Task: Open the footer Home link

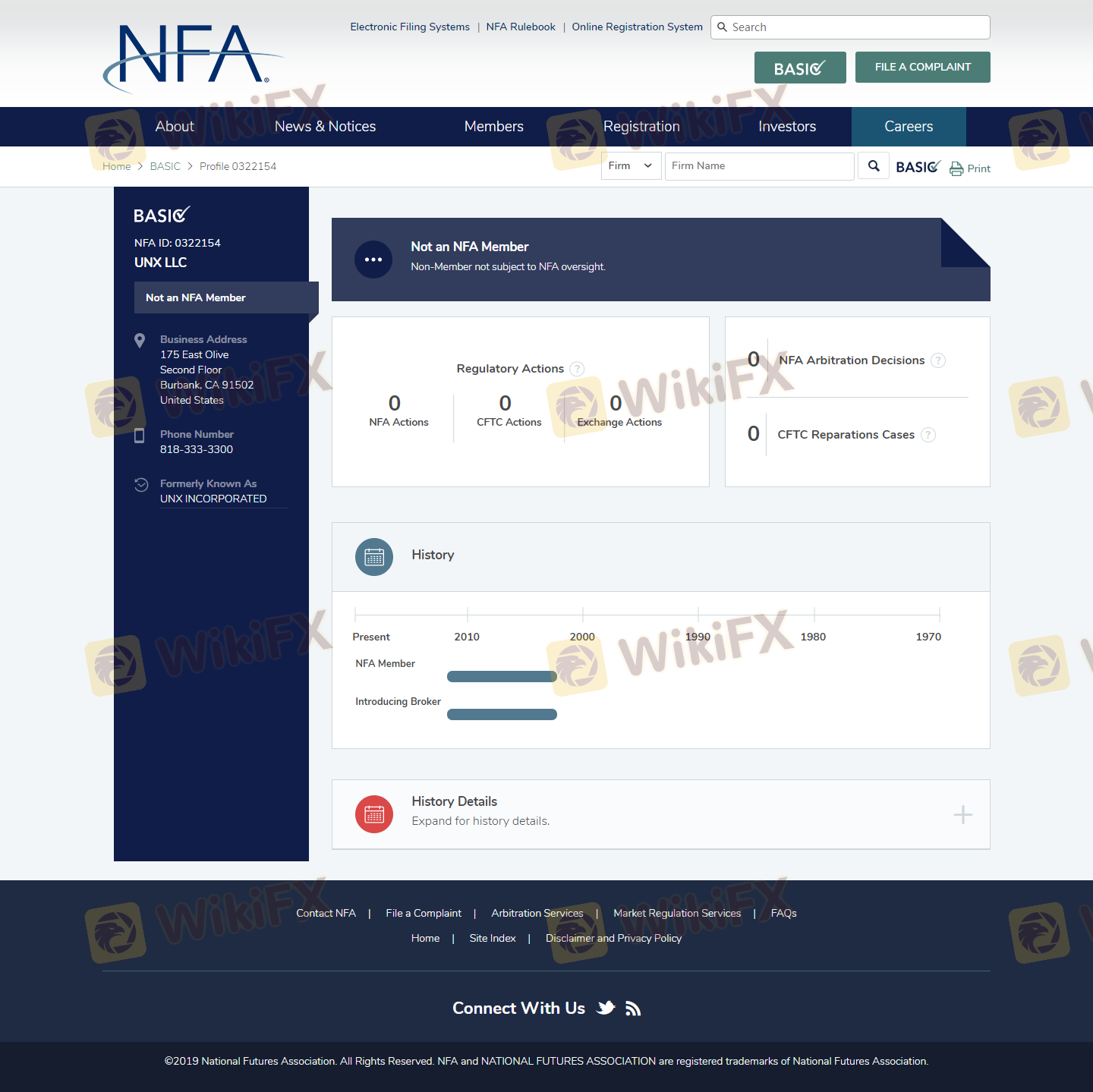Action: tap(426, 938)
